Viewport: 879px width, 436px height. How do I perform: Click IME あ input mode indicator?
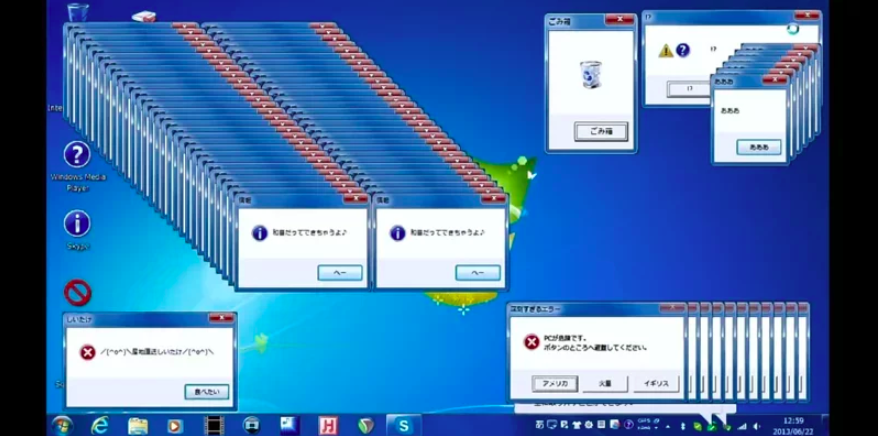click(539, 424)
